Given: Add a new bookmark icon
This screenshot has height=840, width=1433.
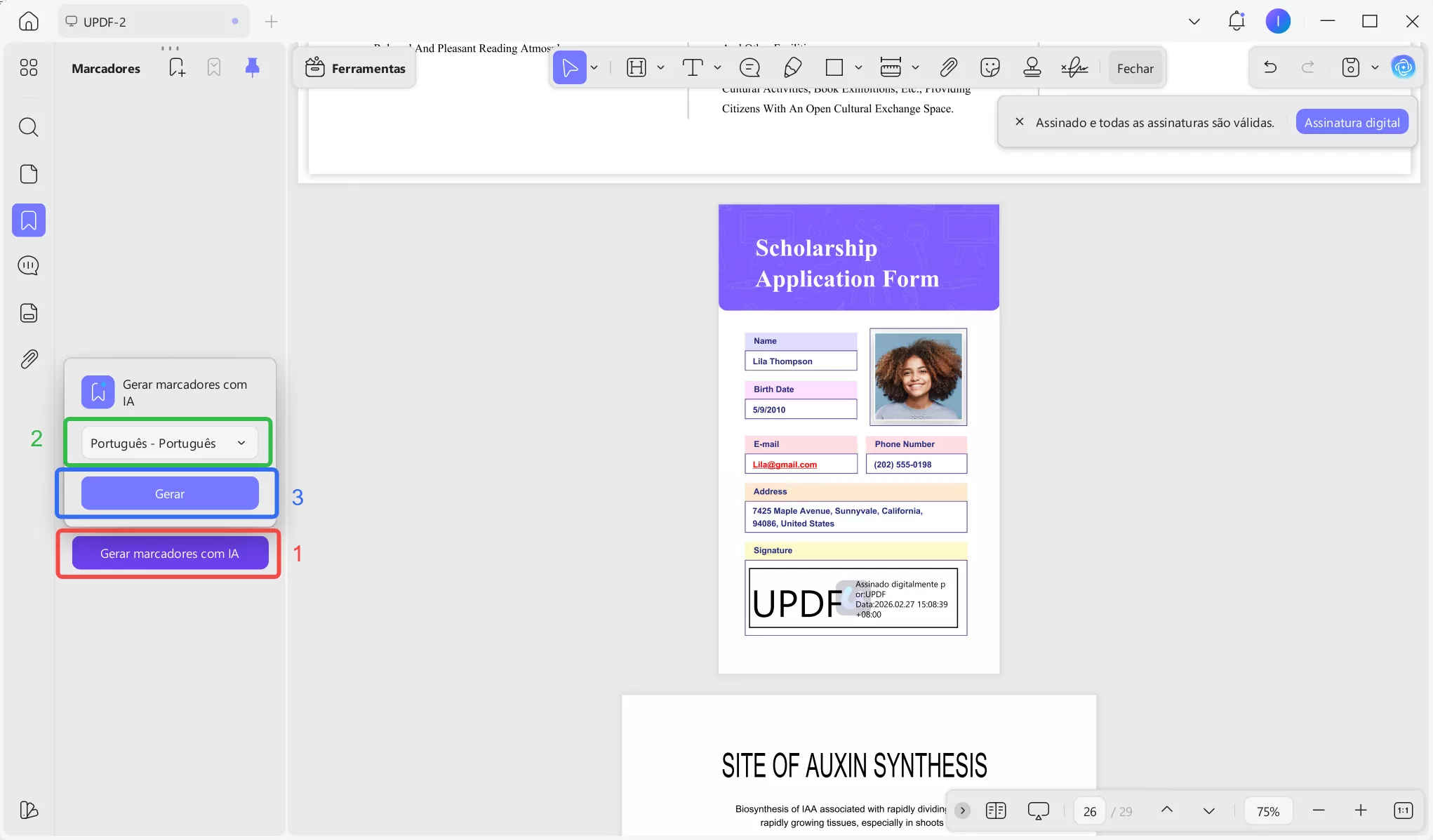Looking at the screenshot, I should [177, 67].
